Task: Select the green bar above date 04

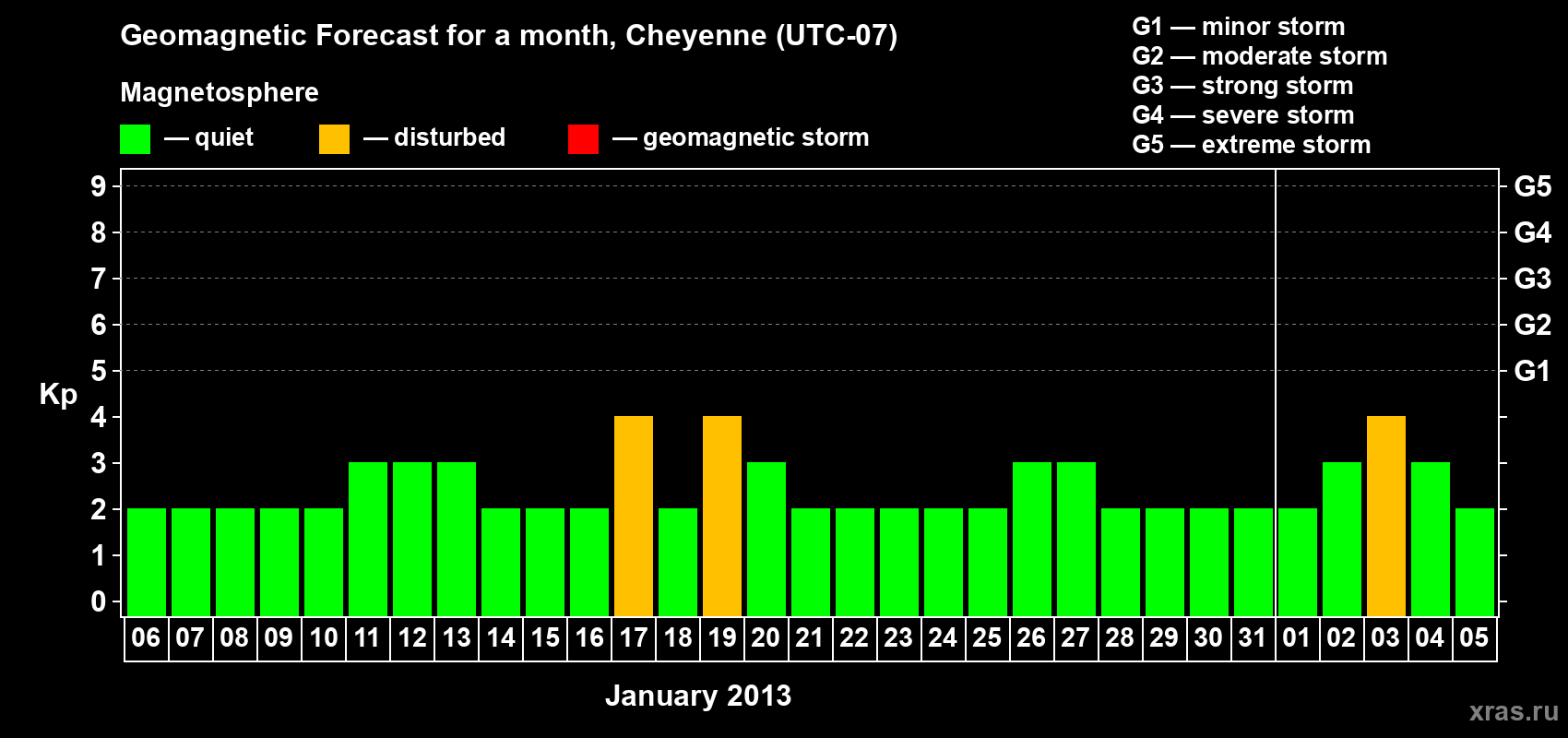Action: coord(1431,539)
